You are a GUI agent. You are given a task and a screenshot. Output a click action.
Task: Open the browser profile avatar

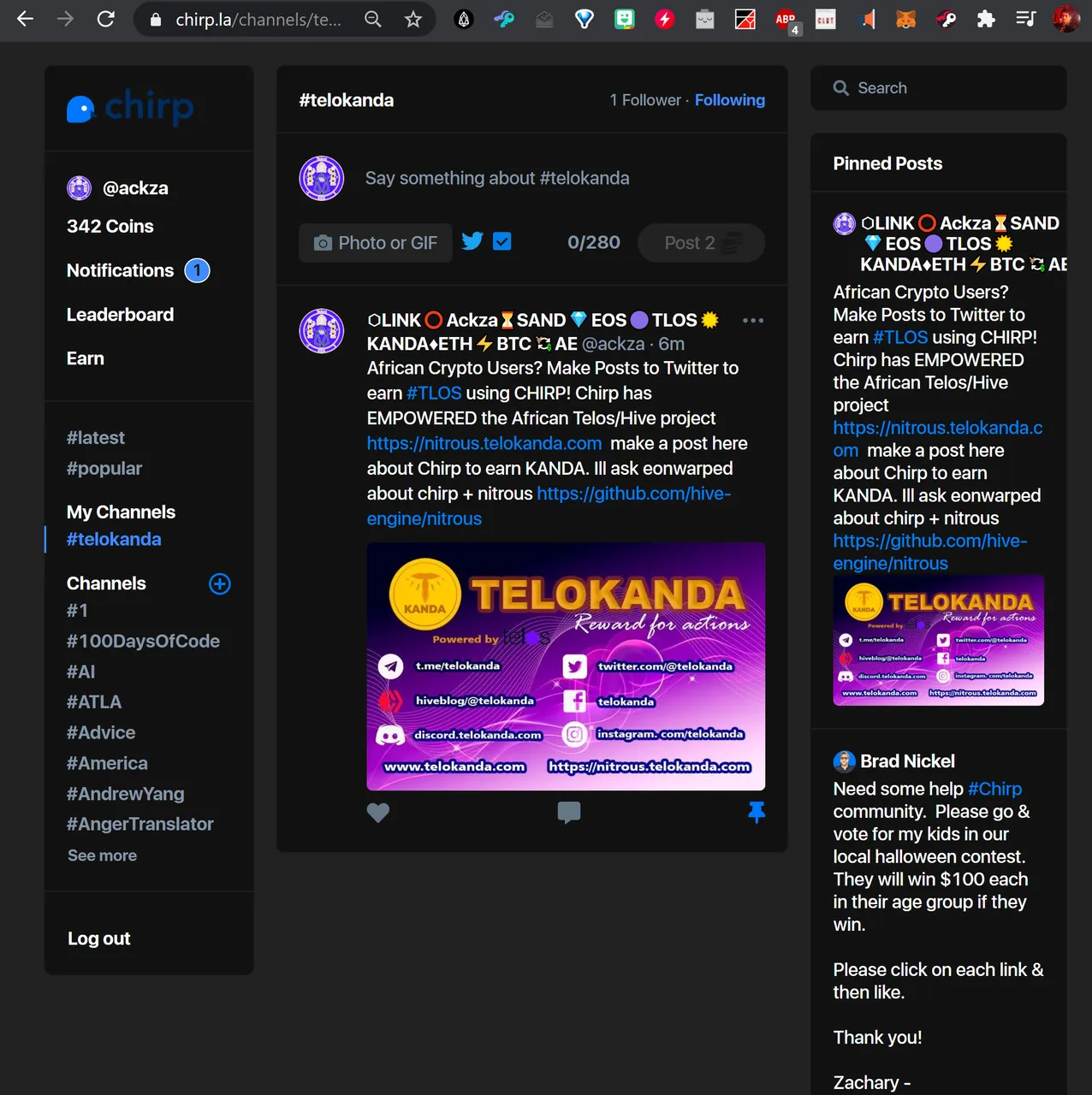[1065, 19]
